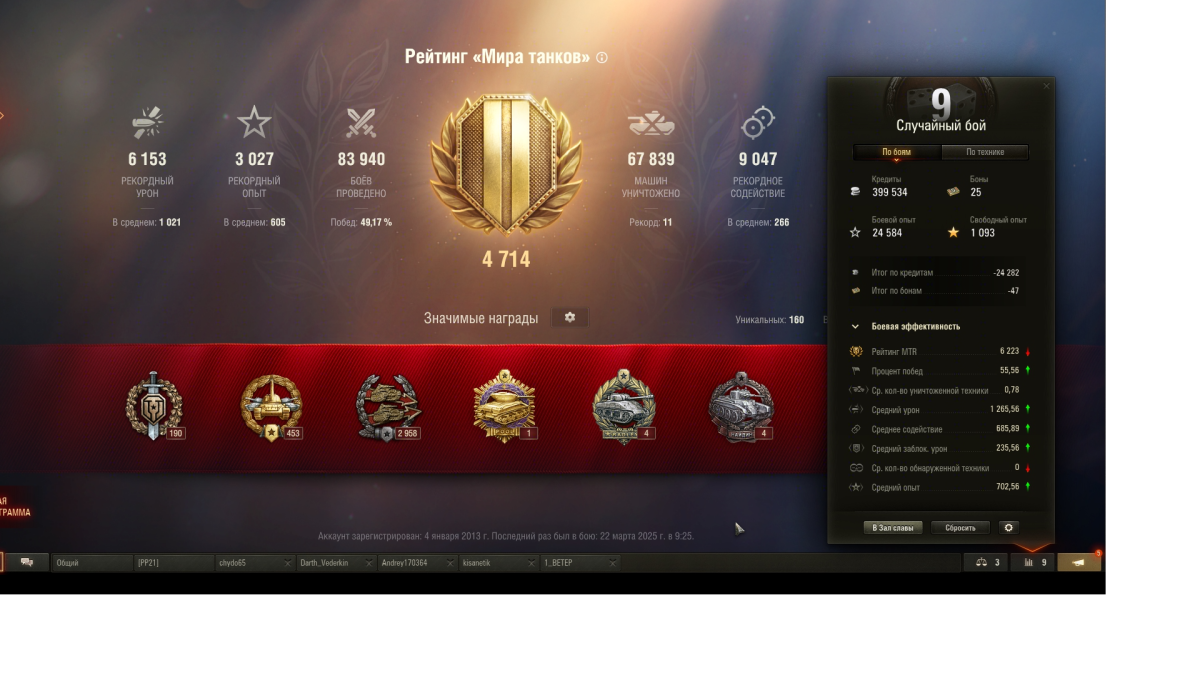Close the chydo65 chat tab
Viewport: 1200px width, 675px height.
pyautogui.click(x=287, y=564)
